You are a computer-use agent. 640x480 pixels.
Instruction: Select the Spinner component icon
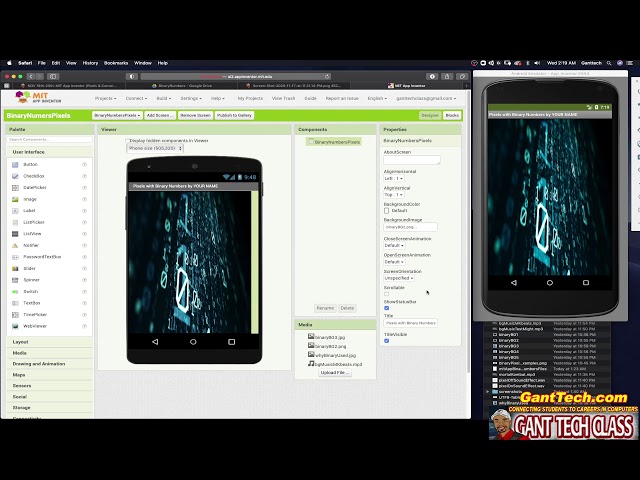pyautogui.click(x=15, y=280)
